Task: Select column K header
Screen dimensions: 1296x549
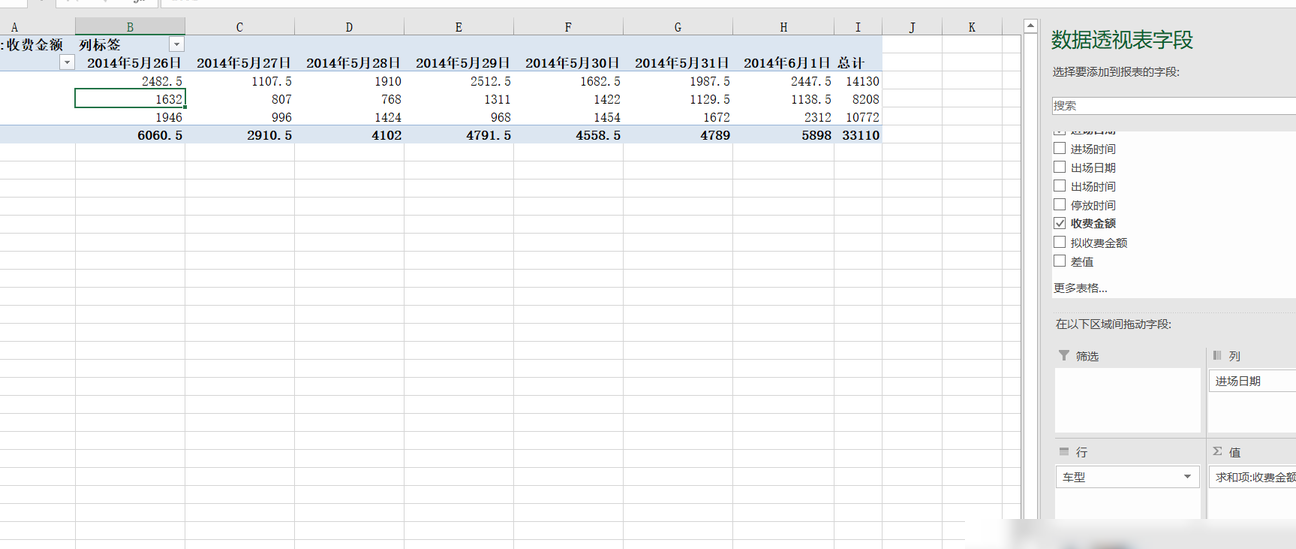Action: coord(972,27)
